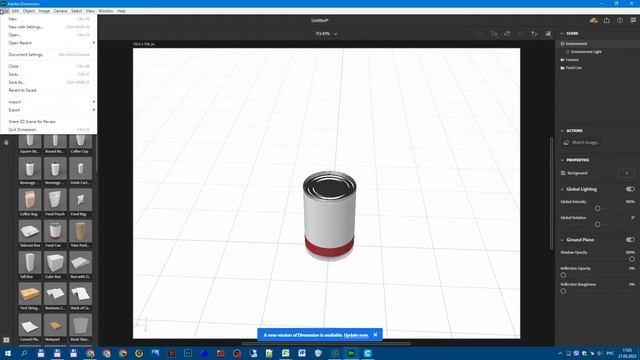Select the Cube Box model thumbnail
This screenshot has height=360, width=640.
55,262
